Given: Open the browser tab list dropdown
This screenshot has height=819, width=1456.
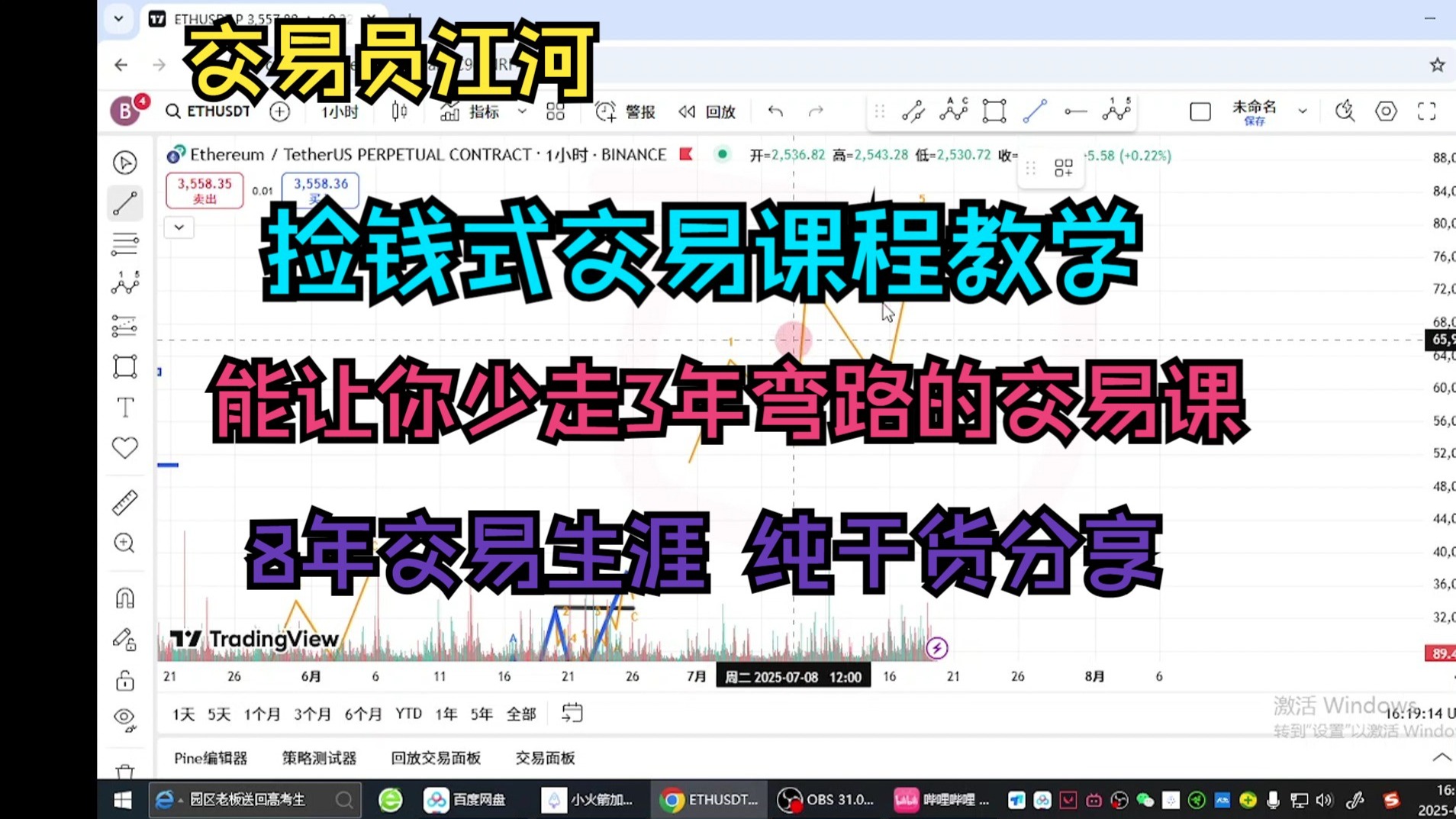Looking at the screenshot, I should click(x=119, y=18).
